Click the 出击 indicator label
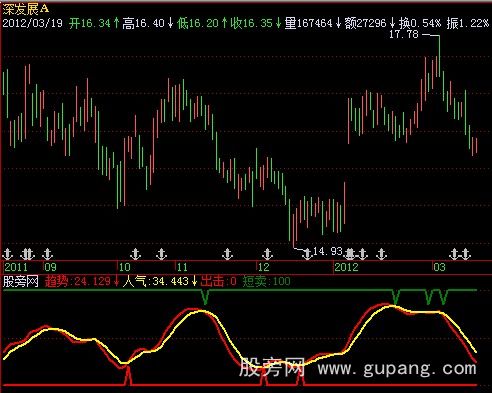The image size is (492, 393). click(x=212, y=282)
